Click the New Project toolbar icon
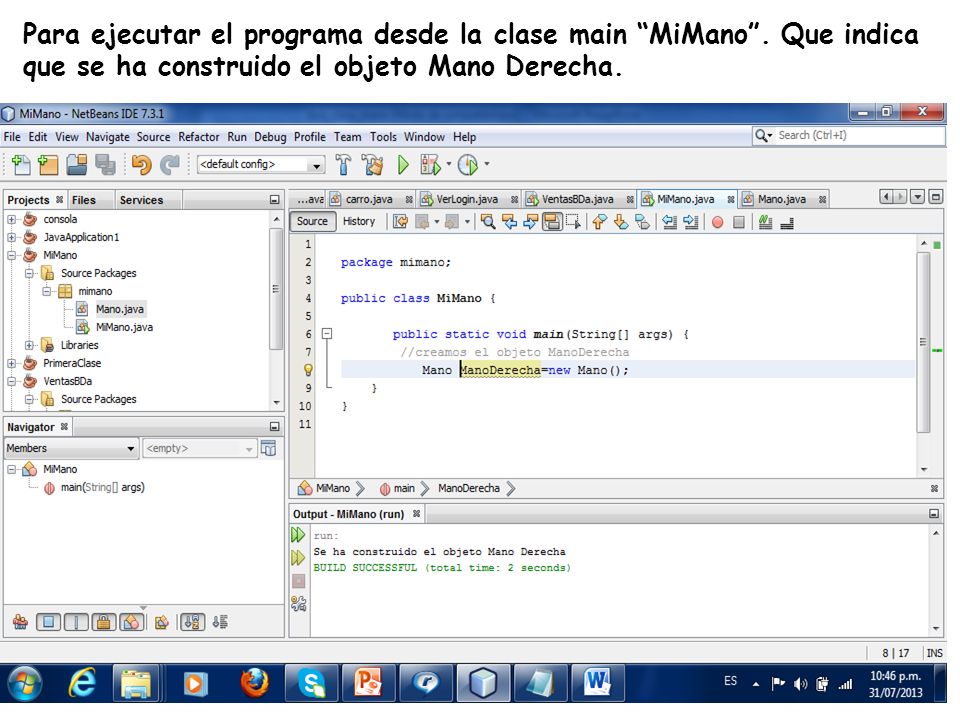This screenshot has width=960, height=720. [48, 164]
